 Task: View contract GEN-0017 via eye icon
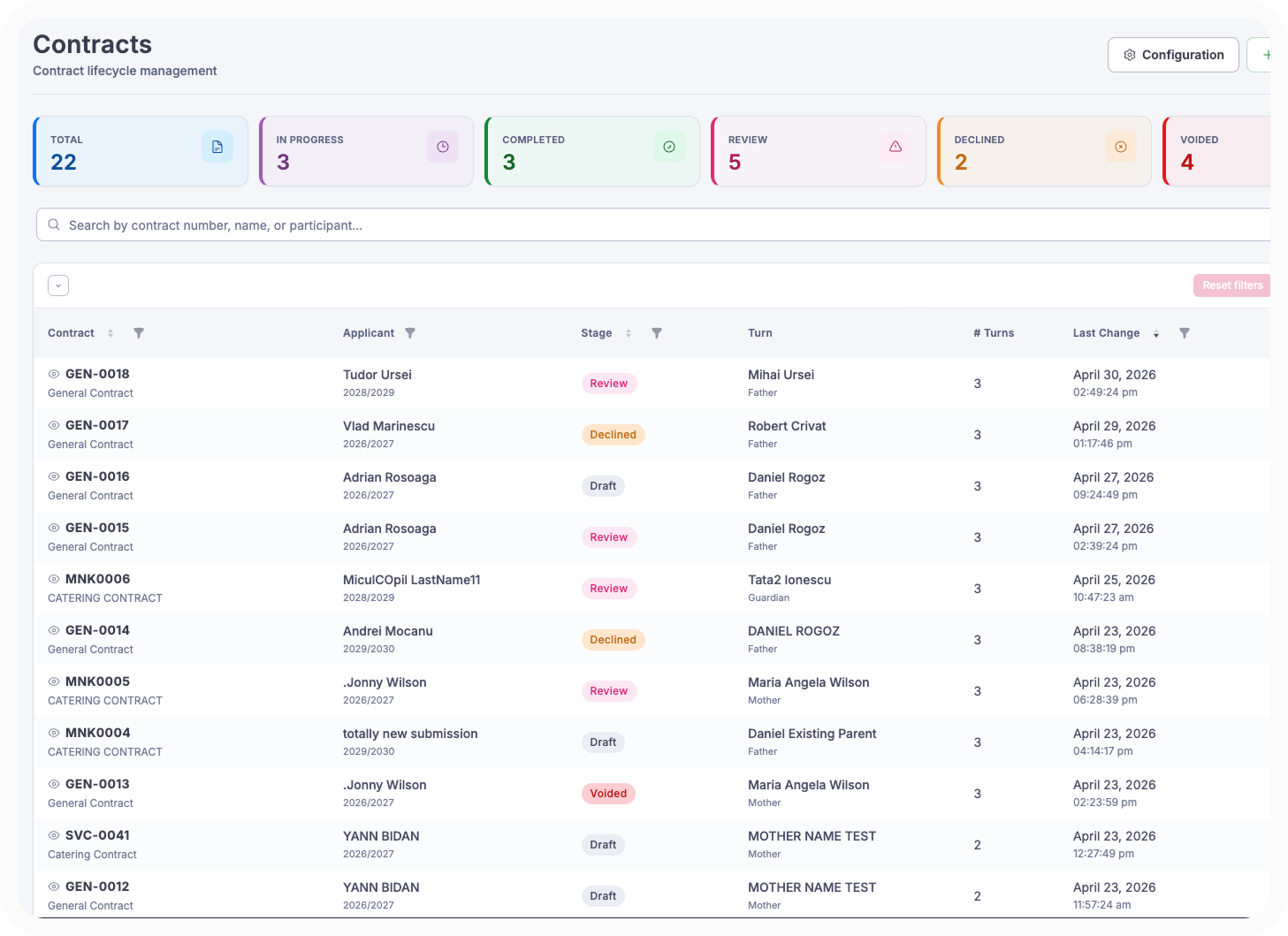pos(54,425)
